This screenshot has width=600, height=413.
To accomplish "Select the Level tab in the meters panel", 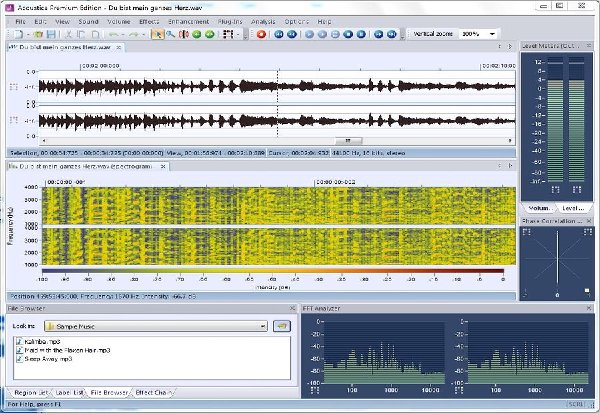I will (573, 208).
